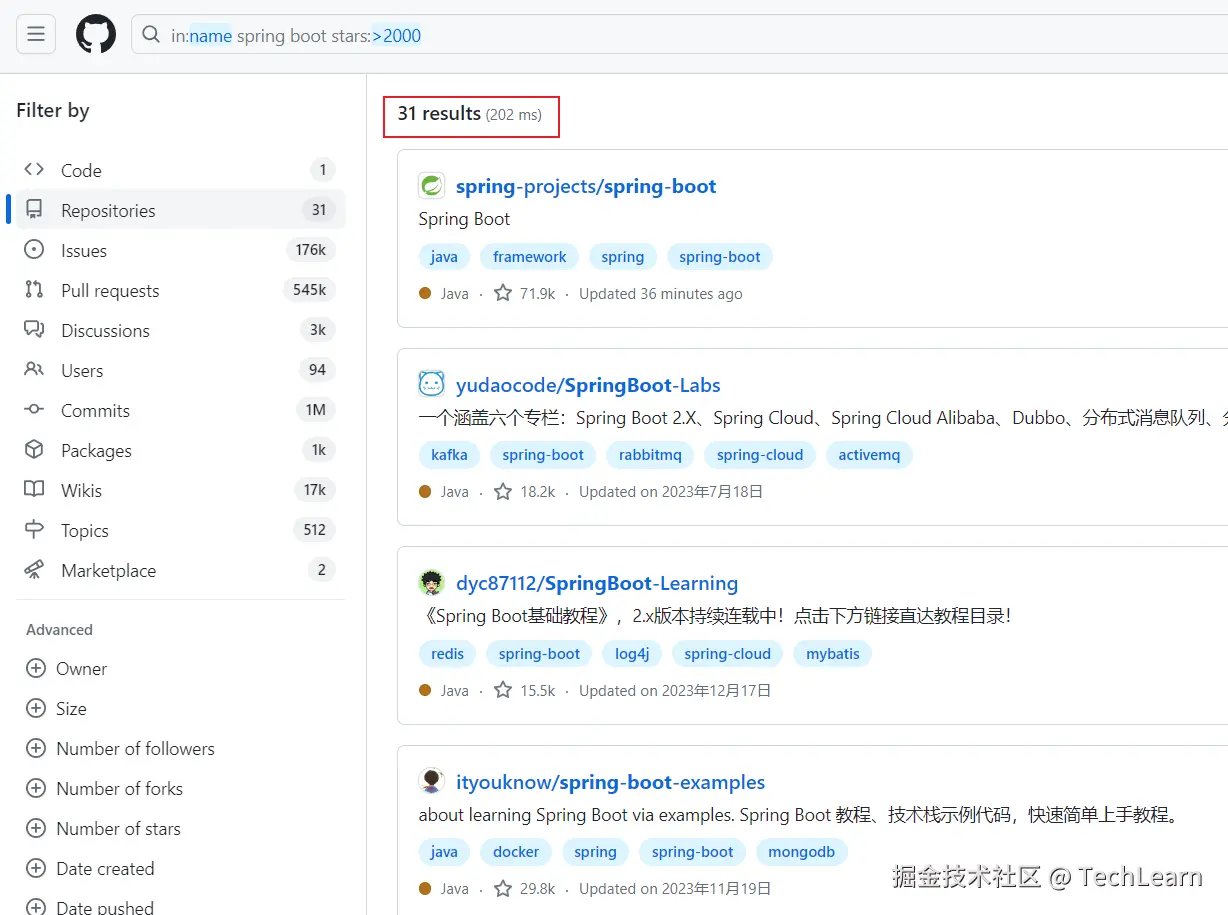
Task: Select the Topics filter
Action: (180, 530)
